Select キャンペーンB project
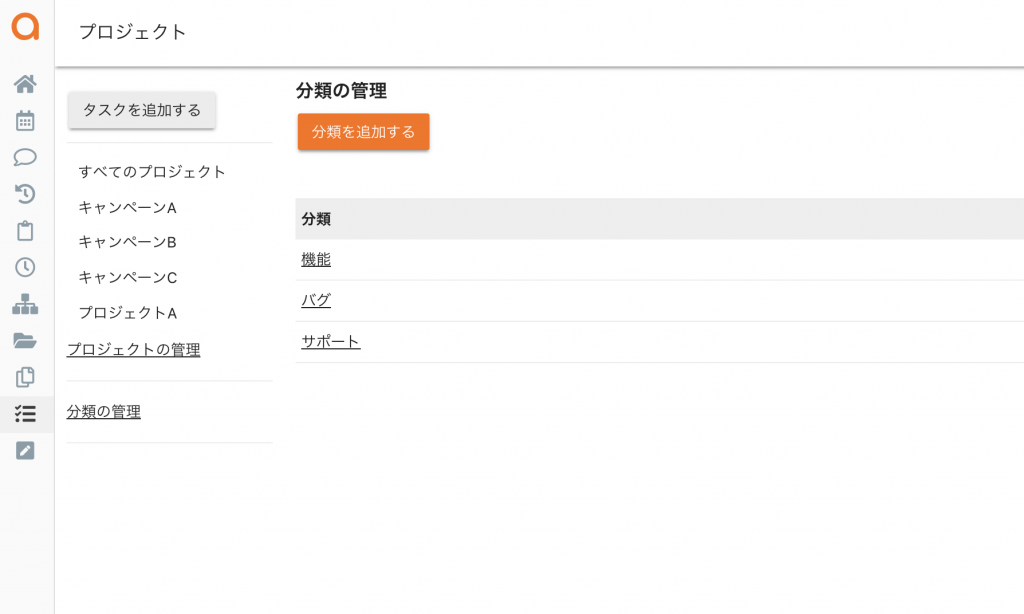Image resolution: width=1024 pixels, height=614 pixels. pos(128,242)
